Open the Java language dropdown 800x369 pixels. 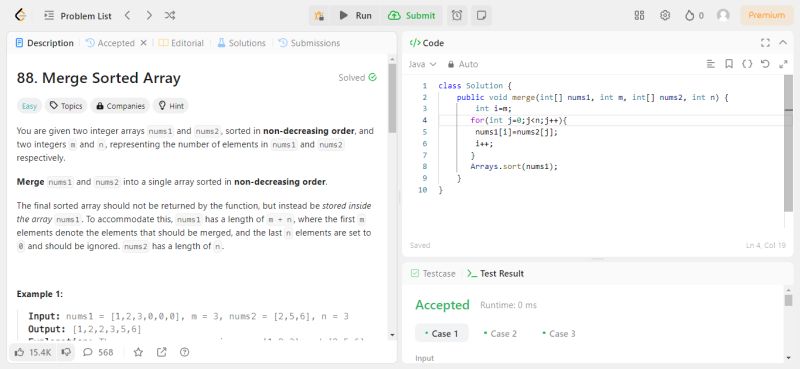click(422, 64)
